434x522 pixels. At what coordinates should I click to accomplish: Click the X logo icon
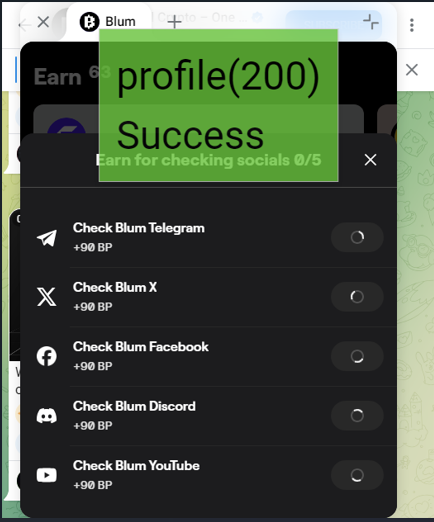[x=47, y=297]
